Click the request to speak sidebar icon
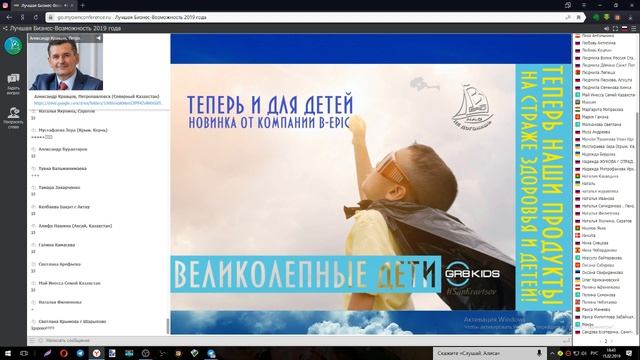This screenshot has width=640, height=360. (x=13, y=118)
